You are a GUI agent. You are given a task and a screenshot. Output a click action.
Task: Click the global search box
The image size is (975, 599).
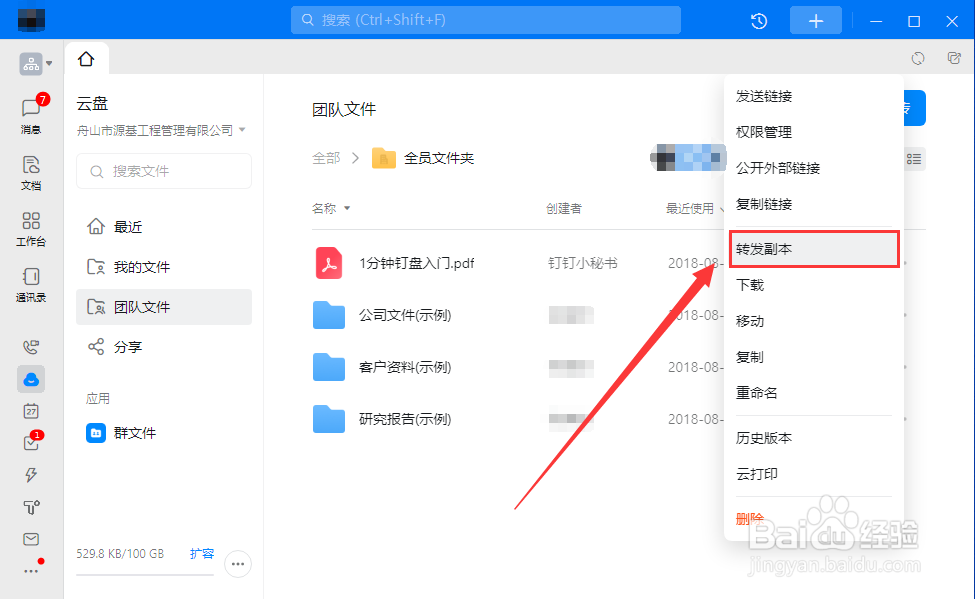[x=486, y=20]
